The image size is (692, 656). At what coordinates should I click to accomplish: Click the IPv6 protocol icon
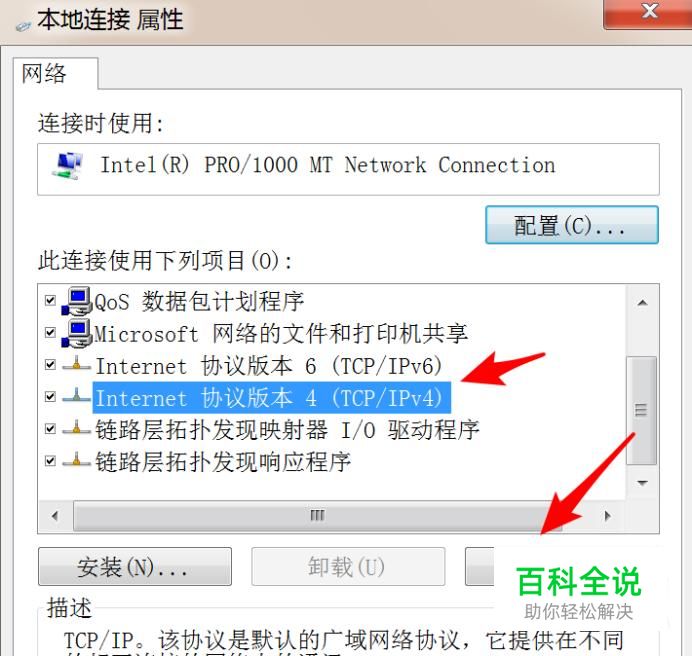point(76,365)
